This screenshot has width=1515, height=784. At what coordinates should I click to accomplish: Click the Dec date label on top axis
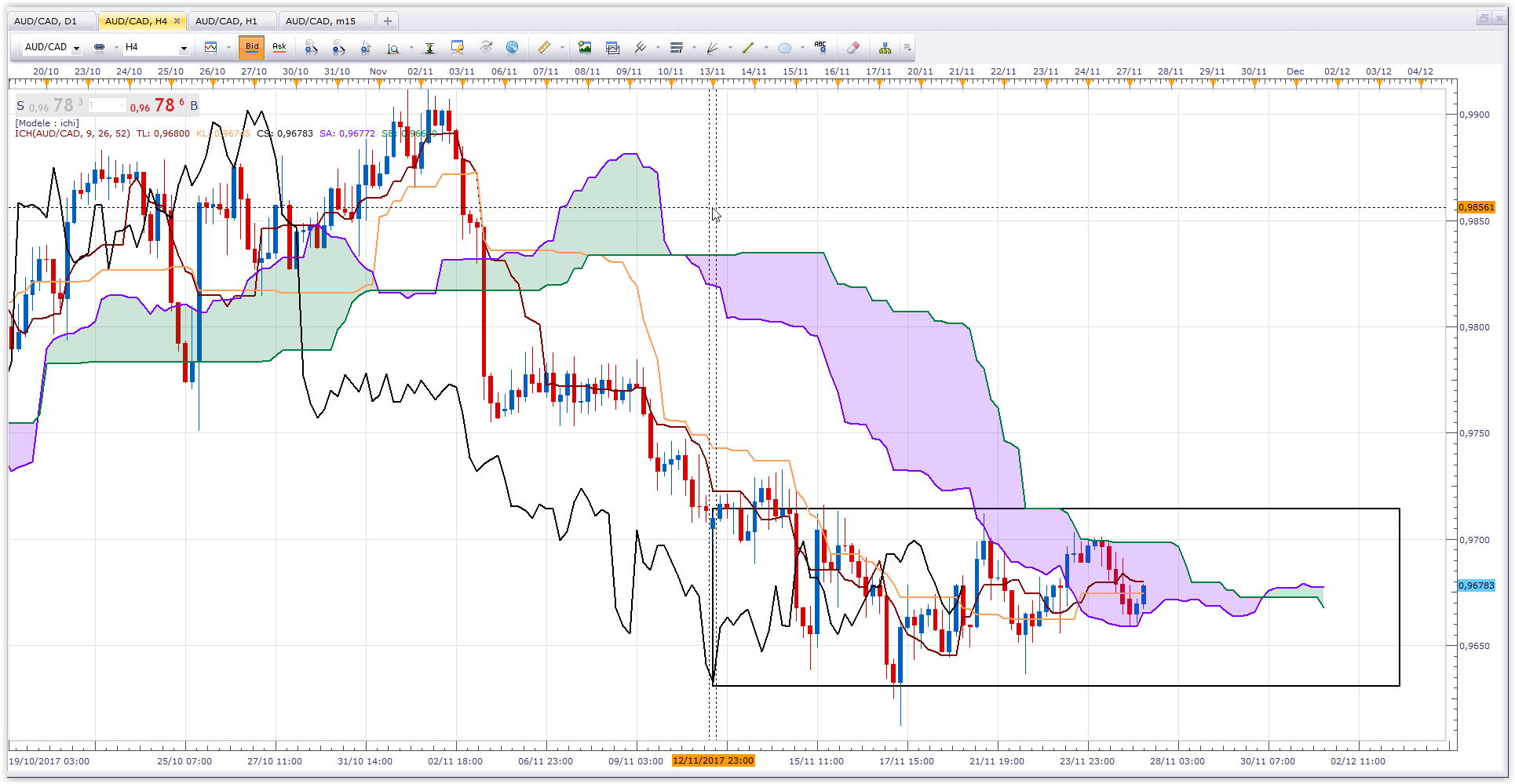(1295, 71)
